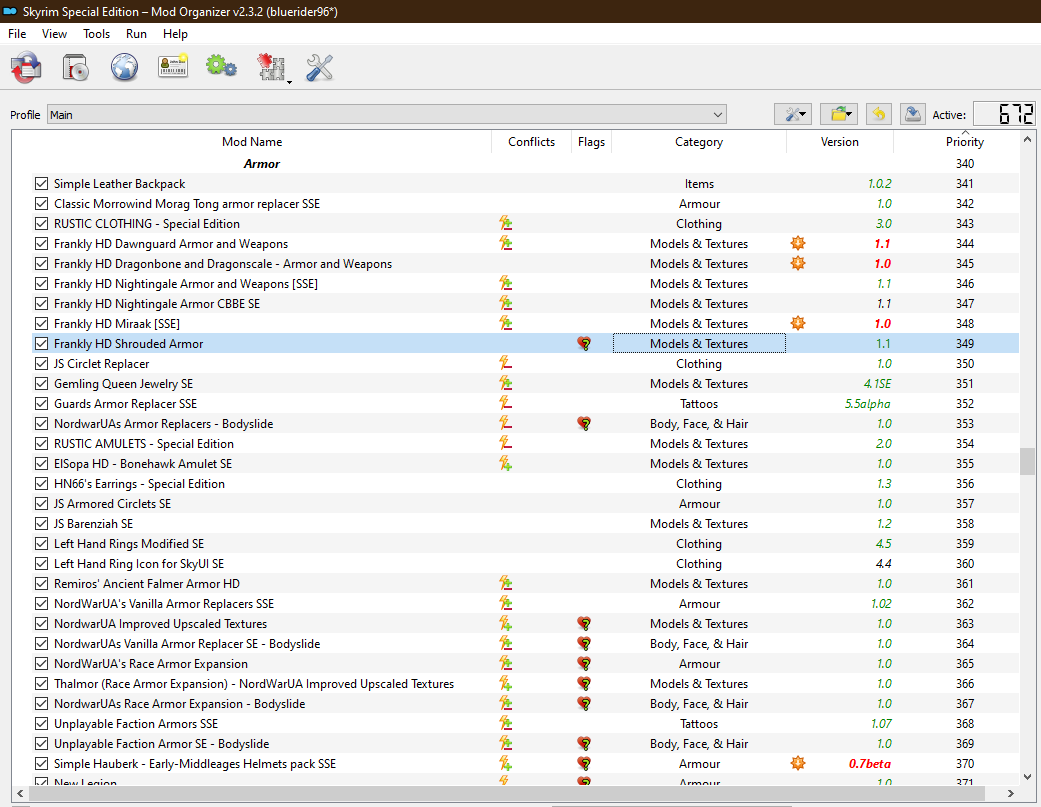Open the Profiles ID card icon
The width and height of the screenshot is (1041, 807).
(173, 66)
